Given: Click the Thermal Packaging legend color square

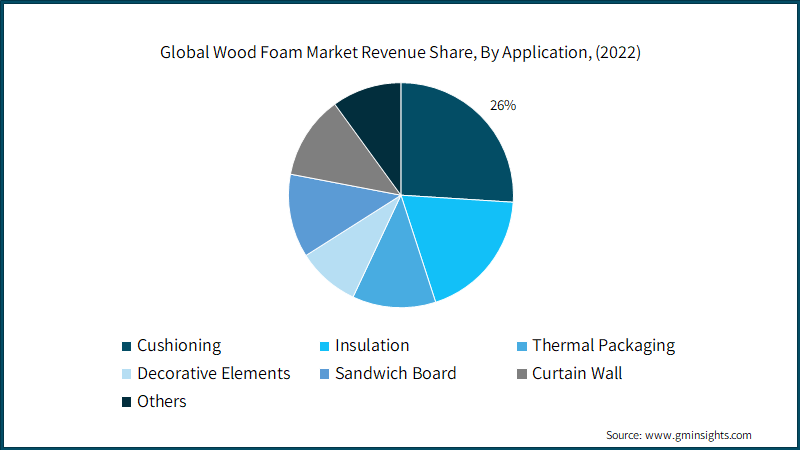Looking at the screenshot, I should click(521, 346).
